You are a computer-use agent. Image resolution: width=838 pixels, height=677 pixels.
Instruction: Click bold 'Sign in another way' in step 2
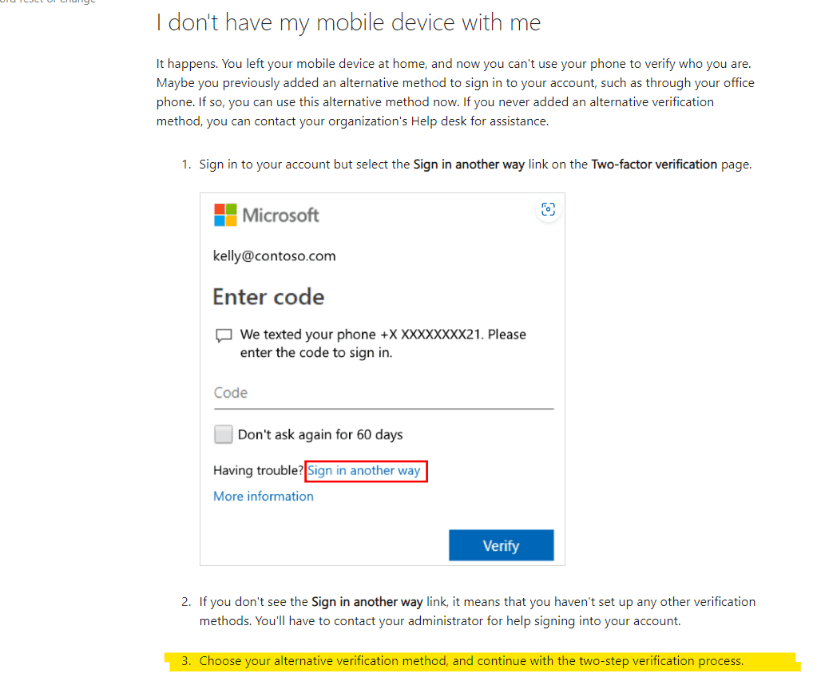tap(367, 602)
